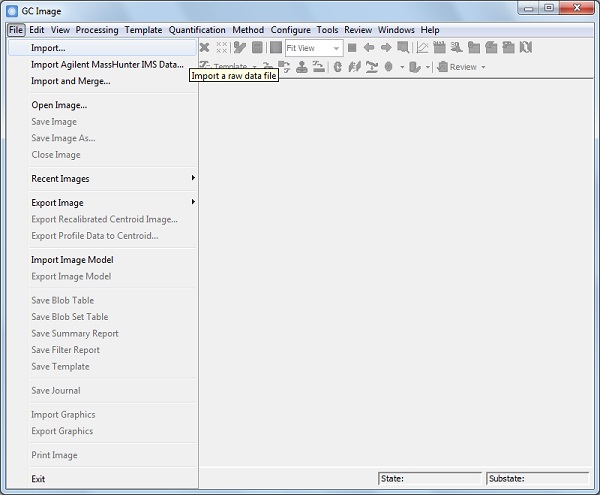Open the Configure menu
The height and width of the screenshot is (495, 600).
point(290,30)
